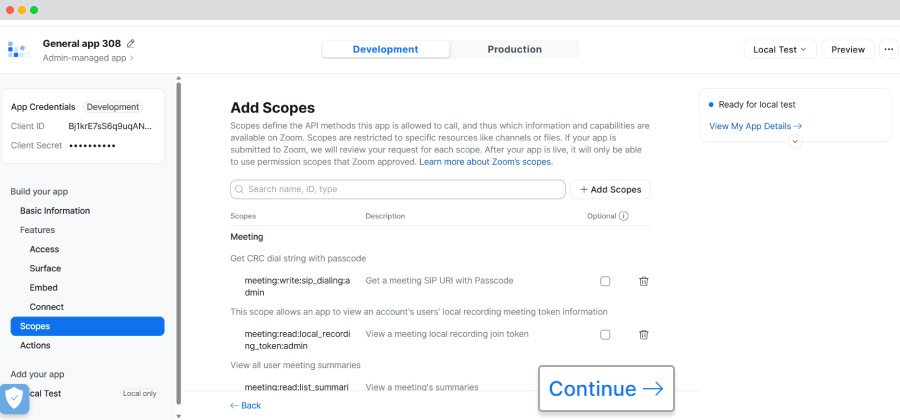Image resolution: width=900 pixels, height=420 pixels.
Task: Click the Description column header
Action: pyautogui.click(x=385, y=216)
